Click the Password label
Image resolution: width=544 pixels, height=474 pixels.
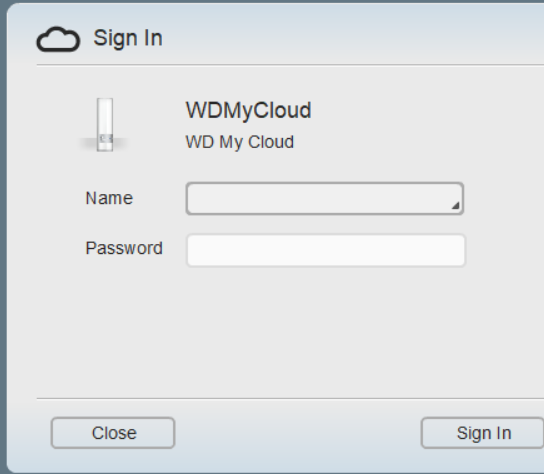point(124,248)
